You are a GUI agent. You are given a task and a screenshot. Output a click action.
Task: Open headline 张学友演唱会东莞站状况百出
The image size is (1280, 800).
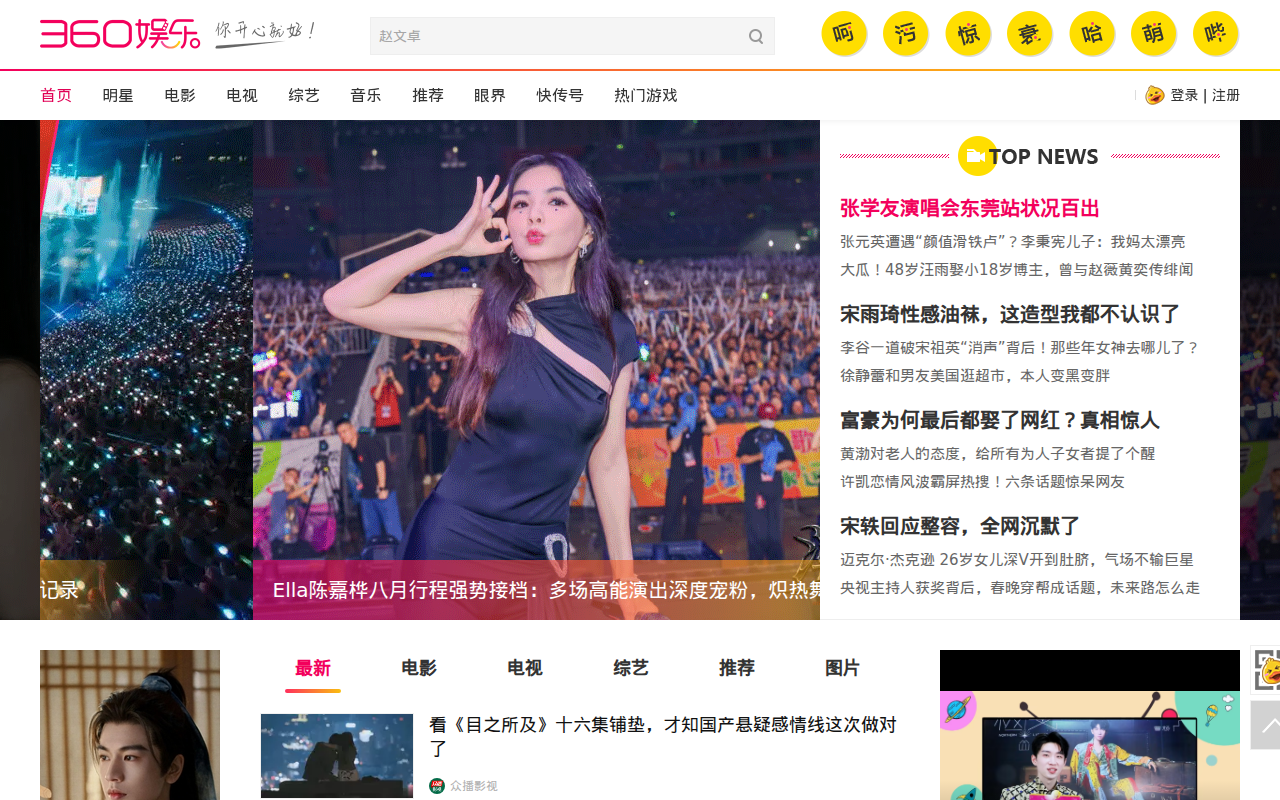pos(969,208)
